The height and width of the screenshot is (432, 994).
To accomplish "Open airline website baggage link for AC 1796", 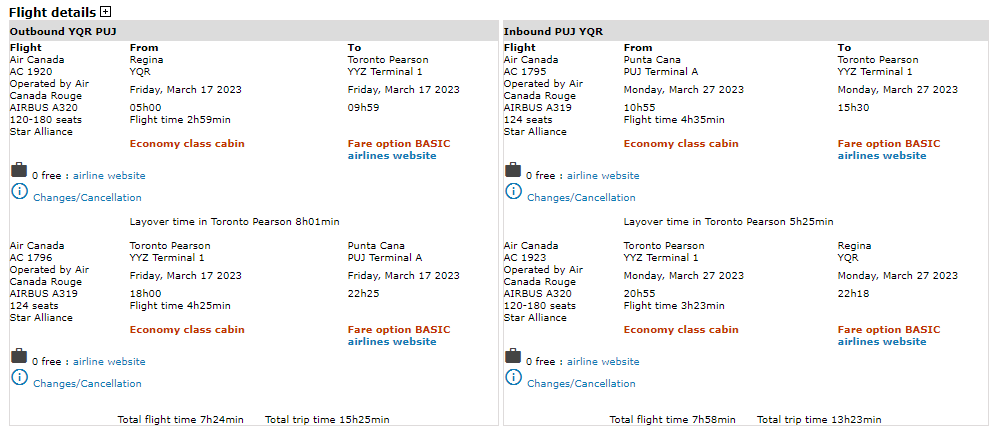I will [109, 362].
